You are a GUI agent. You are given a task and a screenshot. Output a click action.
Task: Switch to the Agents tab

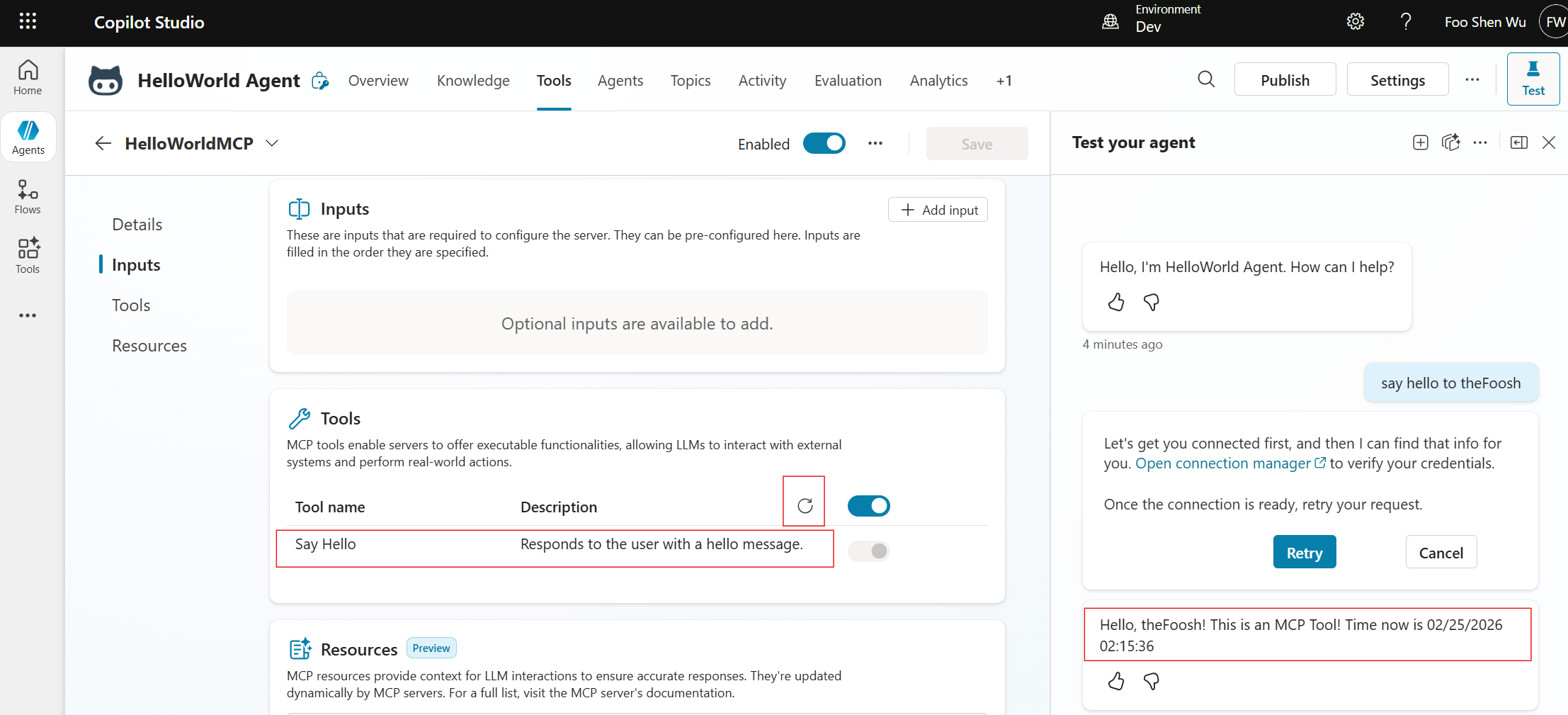[620, 81]
